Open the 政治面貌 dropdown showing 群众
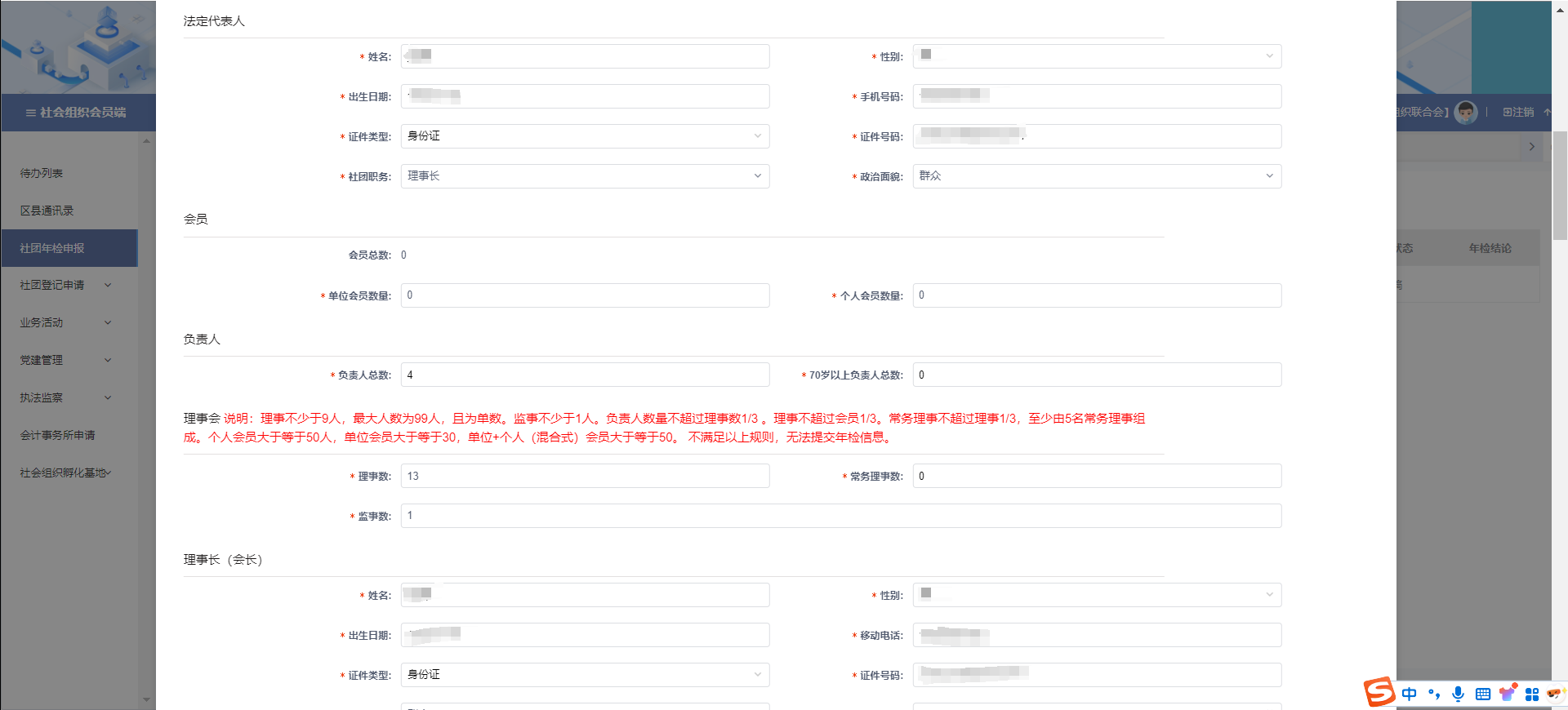This screenshot has height=710, width=1568. pyautogui.click(x=1096, y=176)
